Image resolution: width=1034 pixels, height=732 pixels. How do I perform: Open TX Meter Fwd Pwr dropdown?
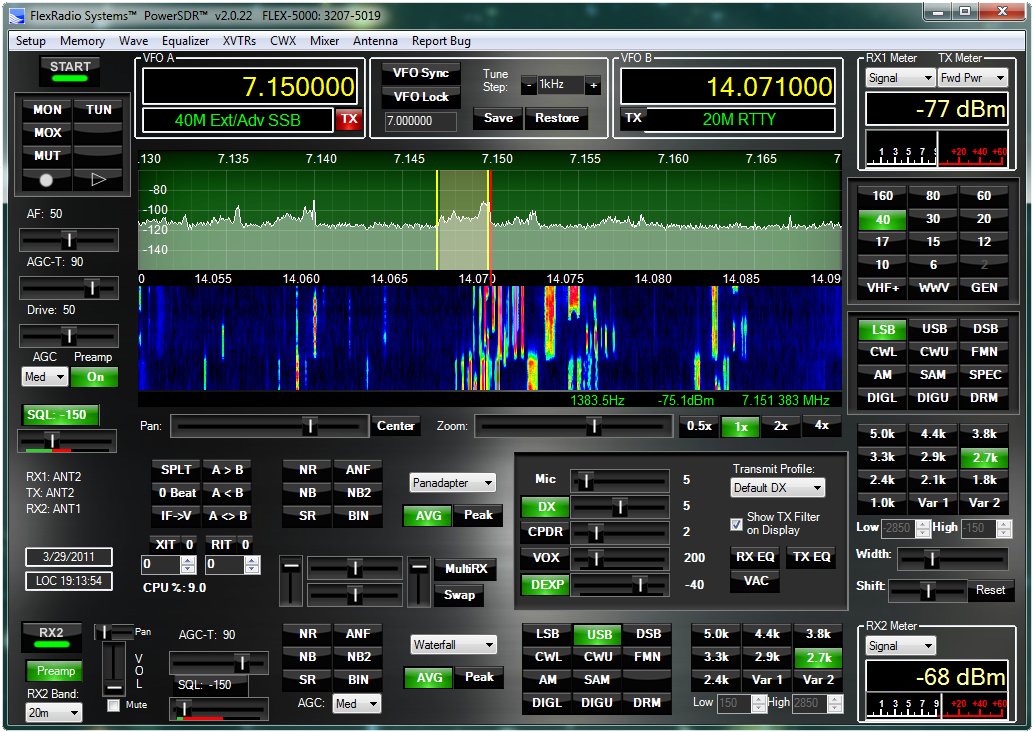point(972,78)
